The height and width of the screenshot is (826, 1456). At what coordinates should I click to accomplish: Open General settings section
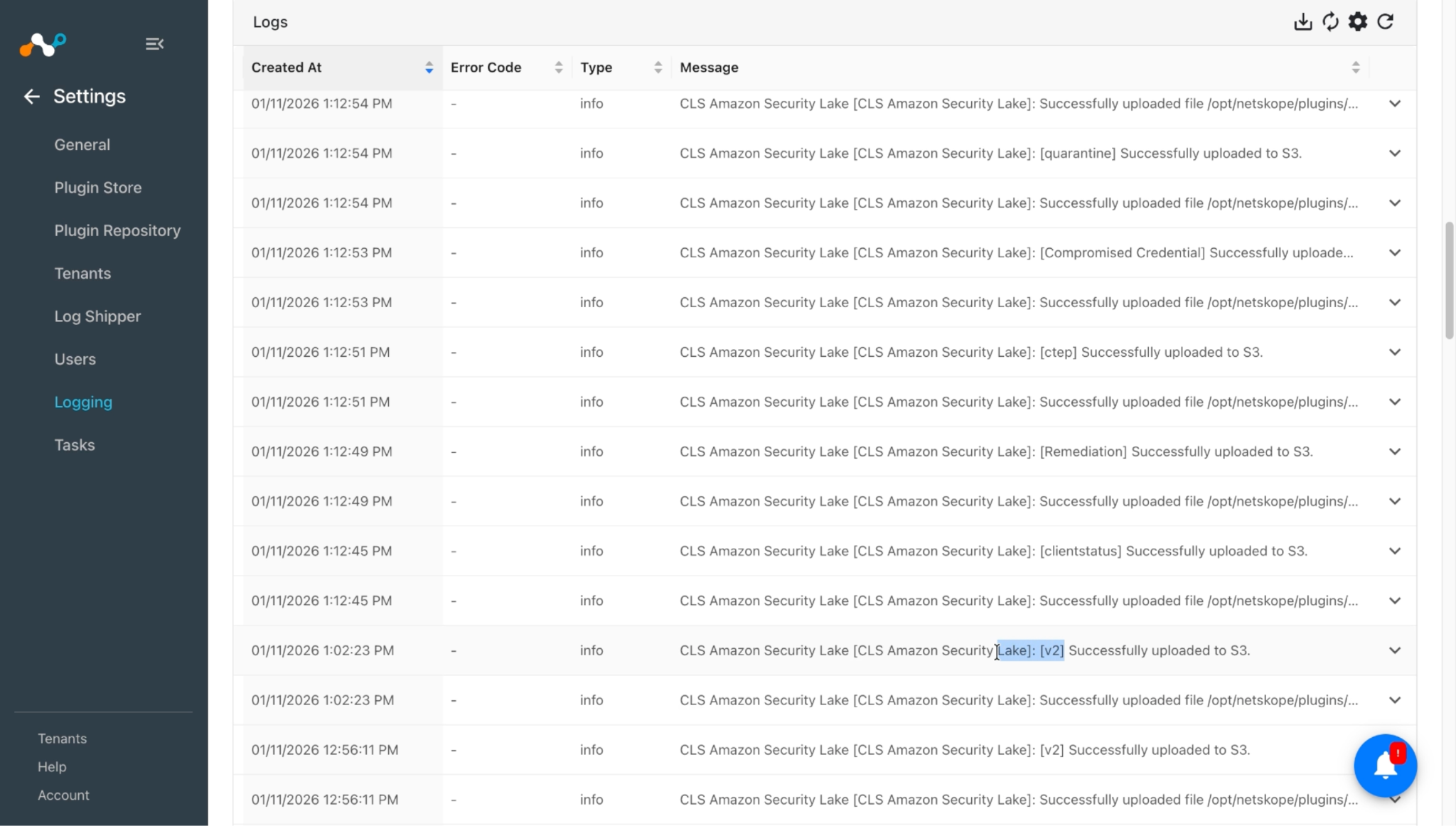click(82, 145)
